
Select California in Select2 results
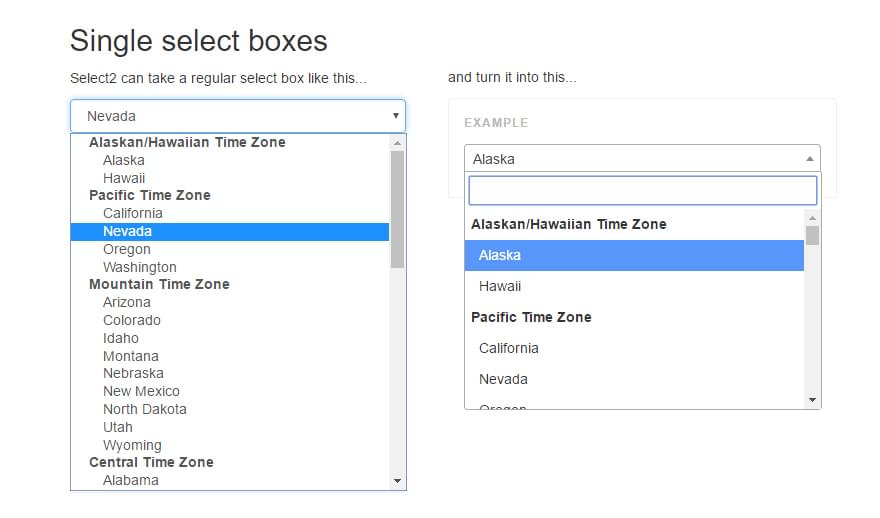click(509, 348)
